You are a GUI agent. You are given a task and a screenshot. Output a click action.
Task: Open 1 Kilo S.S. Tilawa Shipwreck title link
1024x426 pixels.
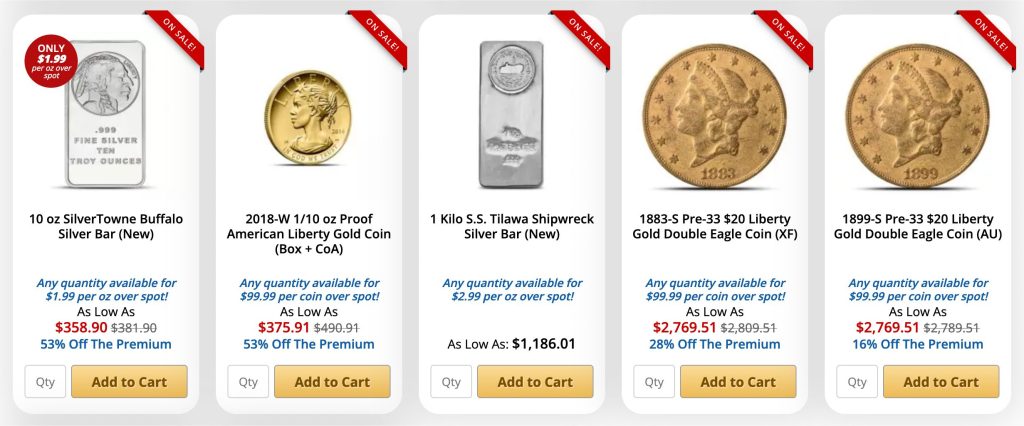coord(511,226)
